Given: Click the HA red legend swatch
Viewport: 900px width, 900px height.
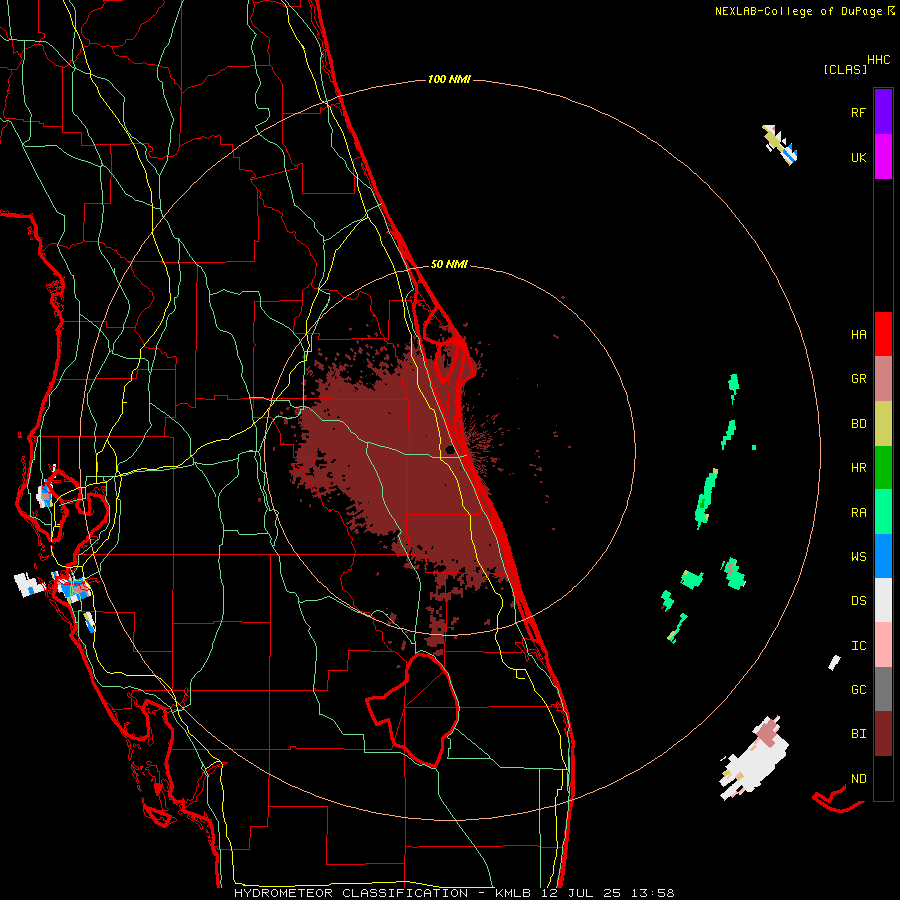Looking at the screenshot, I should point(883,334).
